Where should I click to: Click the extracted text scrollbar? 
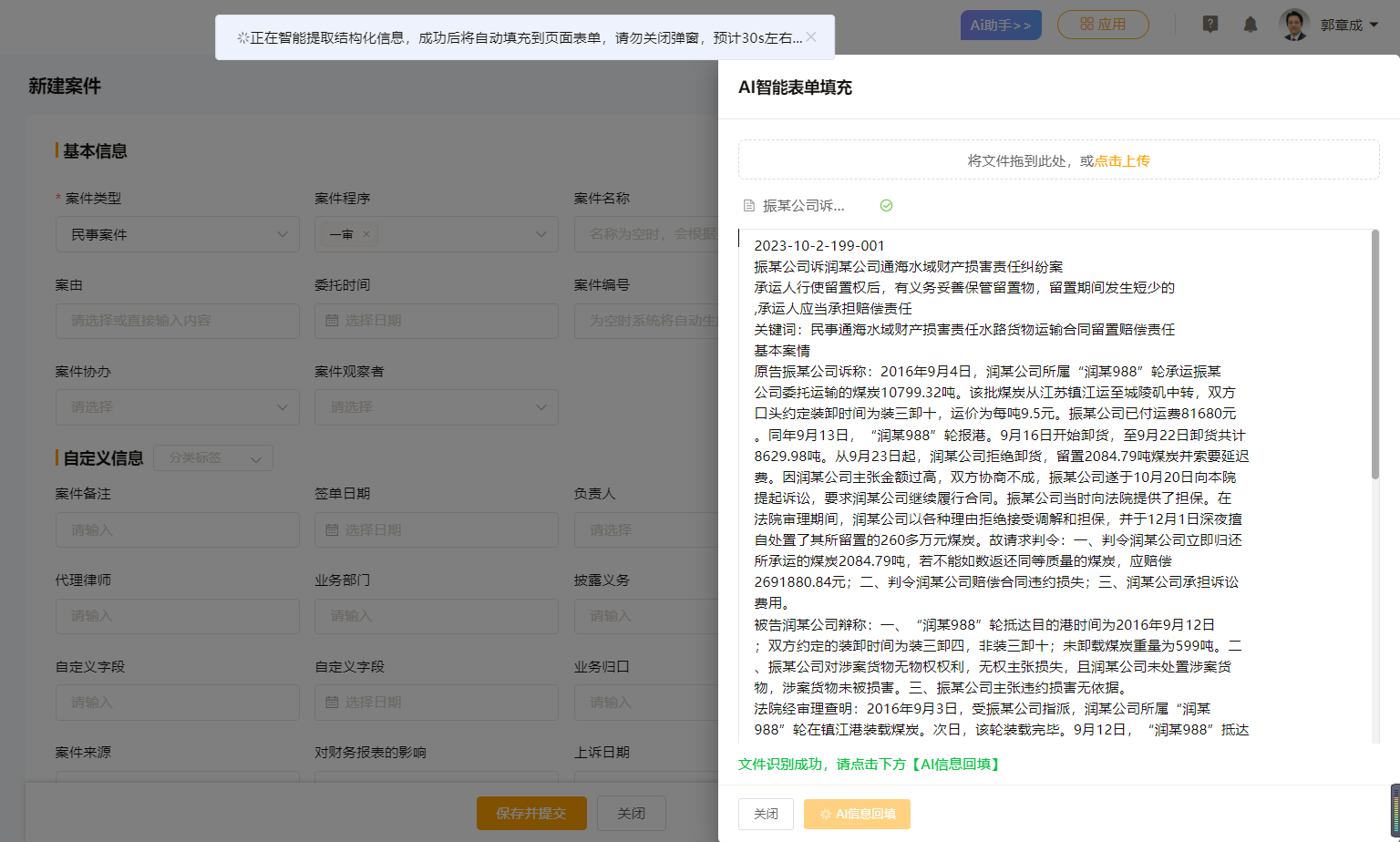coord(1374,355)
